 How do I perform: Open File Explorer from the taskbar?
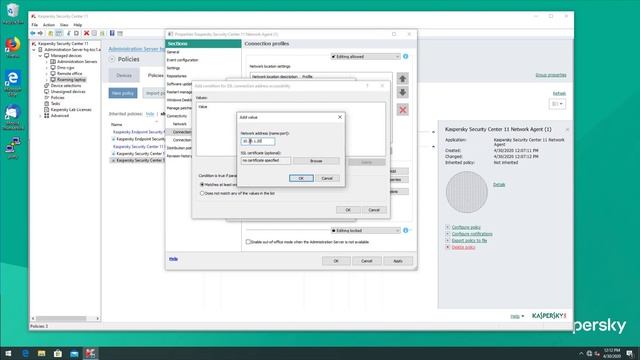(42, 353)
